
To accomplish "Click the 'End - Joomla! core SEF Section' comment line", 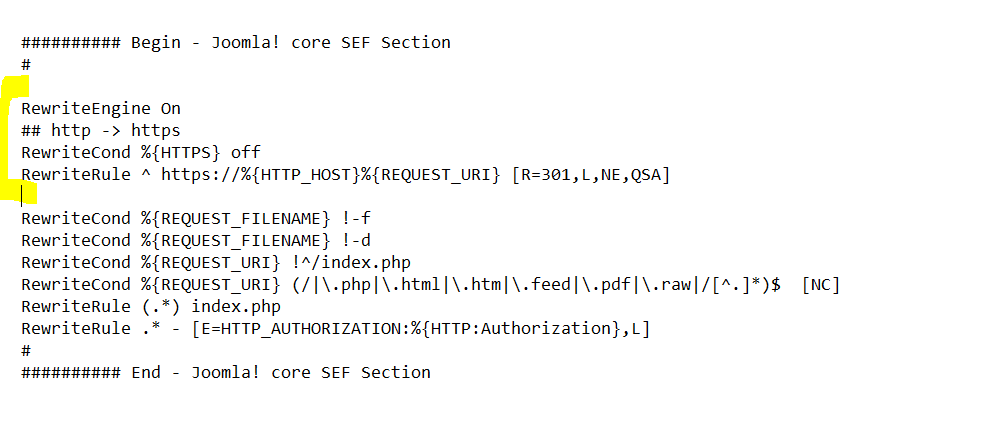I will click(x=280, y=372).
